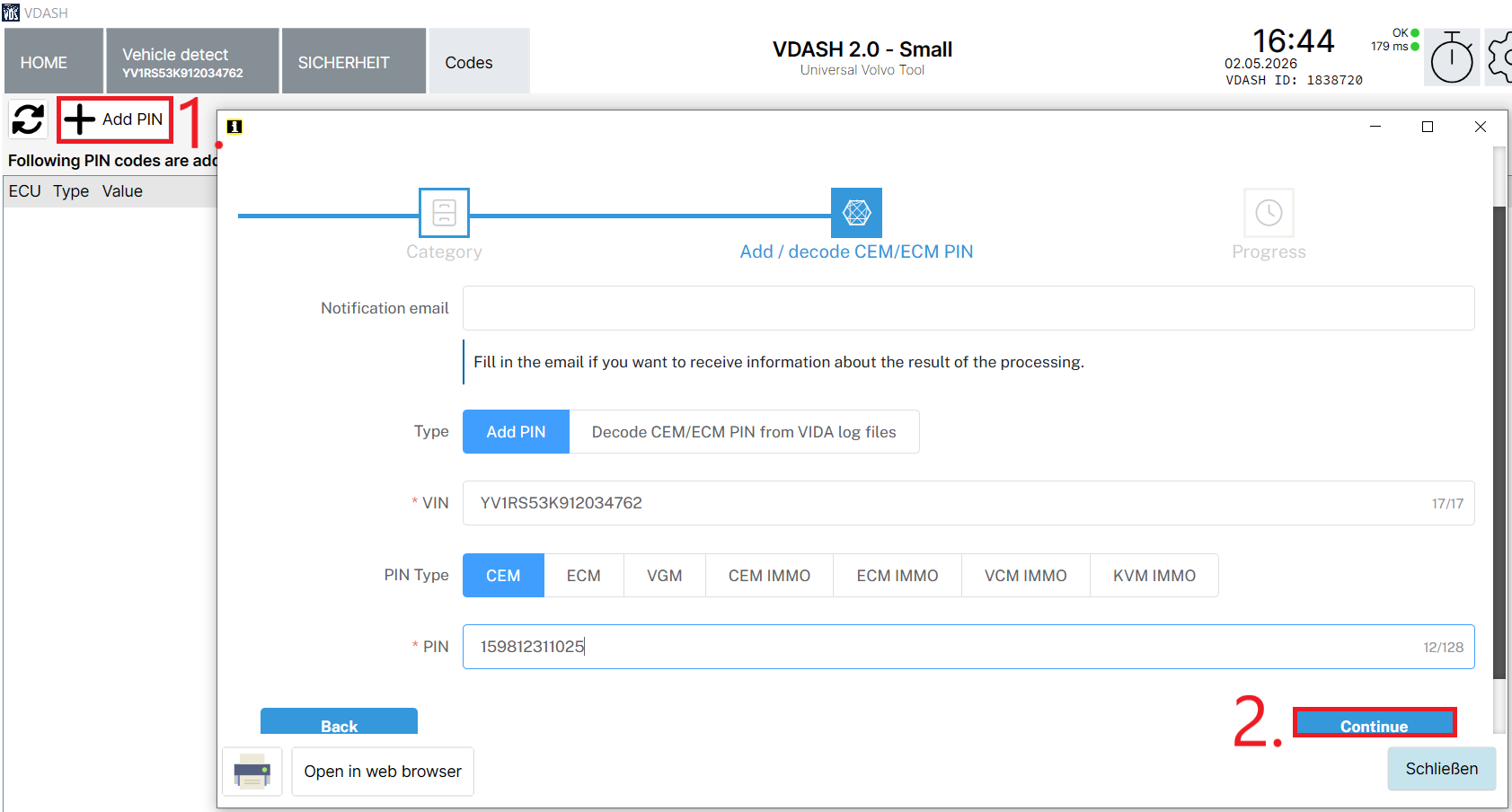Click the Add PIN toolbar button
The width and height of the screenshot is (1512, 812).
(115, 119)
